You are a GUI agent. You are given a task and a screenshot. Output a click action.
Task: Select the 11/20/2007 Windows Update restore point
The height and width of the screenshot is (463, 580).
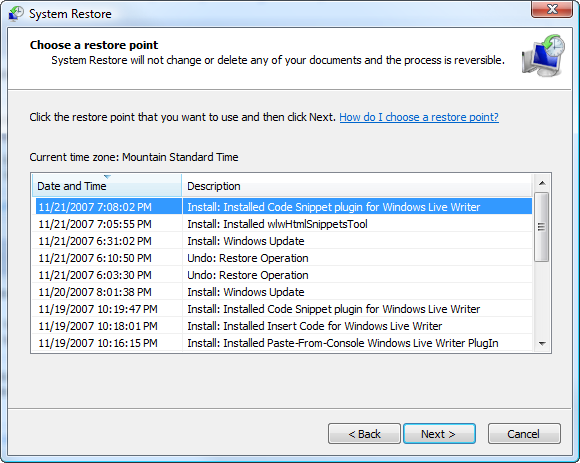(282, 292)
